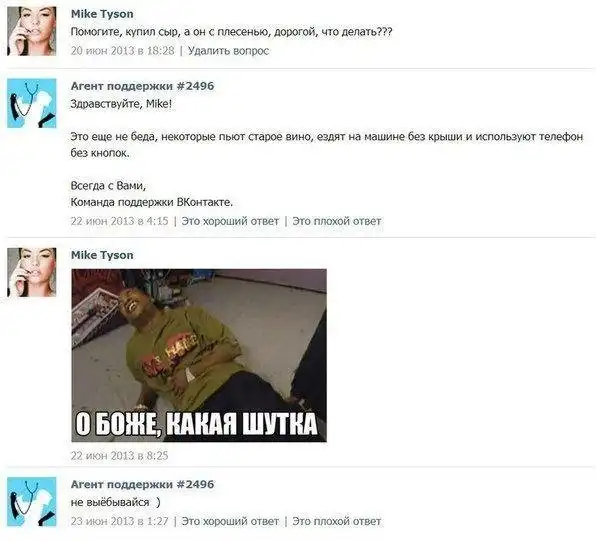The image size is (596, 541).
Task: Mark the 1:27 reply as Это плохой ответ
Action: [336, 521]
